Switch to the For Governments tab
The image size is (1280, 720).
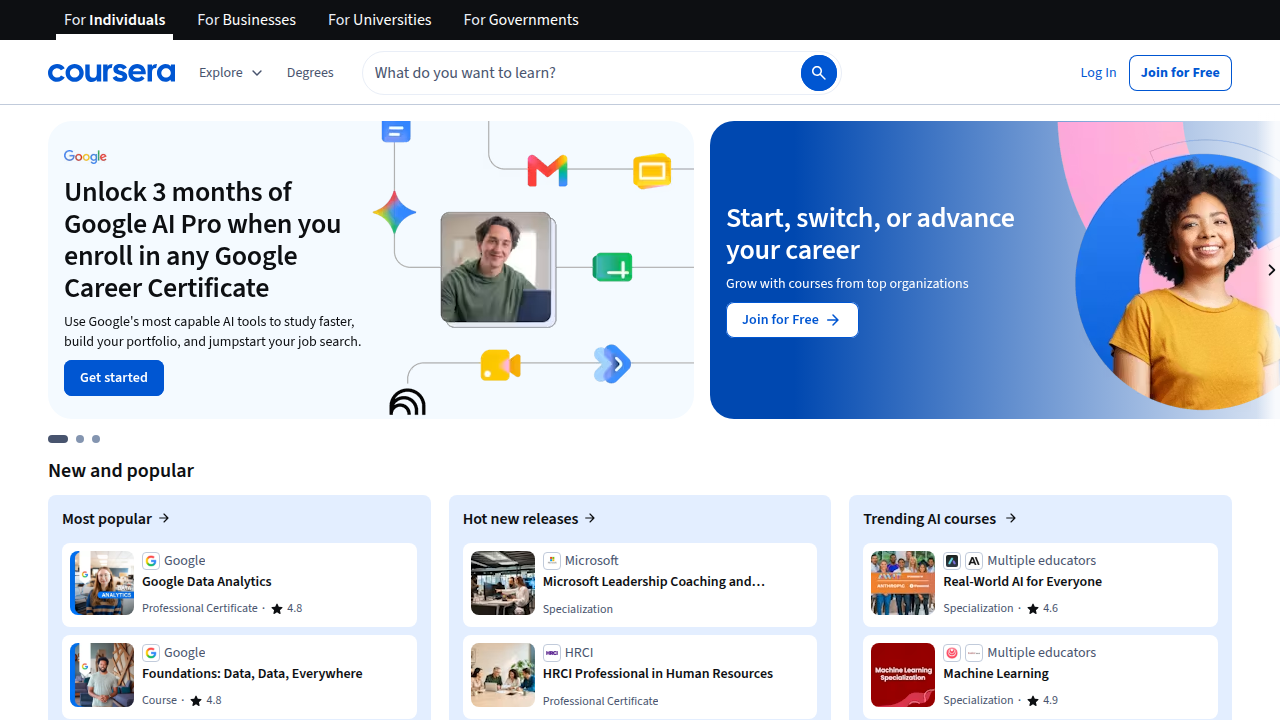point(521,20)
